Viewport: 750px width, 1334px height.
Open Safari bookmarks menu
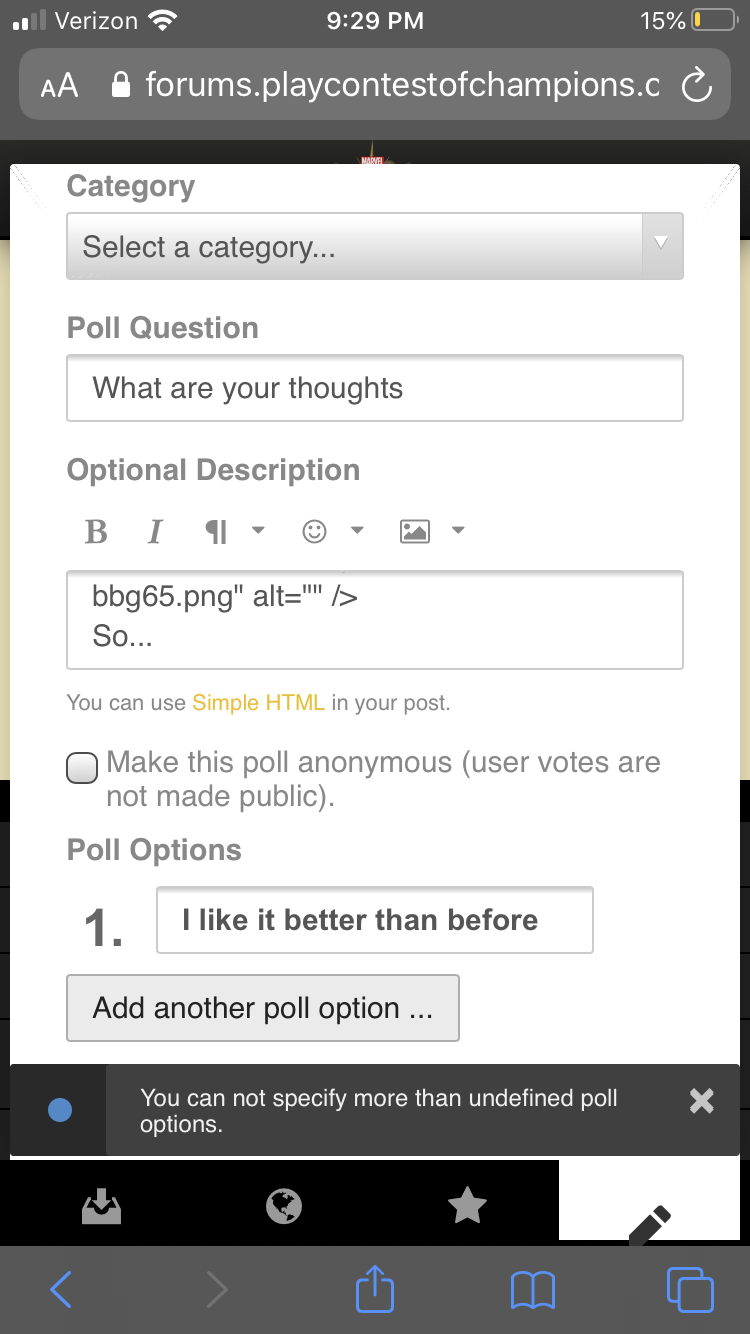[532, 1289]
